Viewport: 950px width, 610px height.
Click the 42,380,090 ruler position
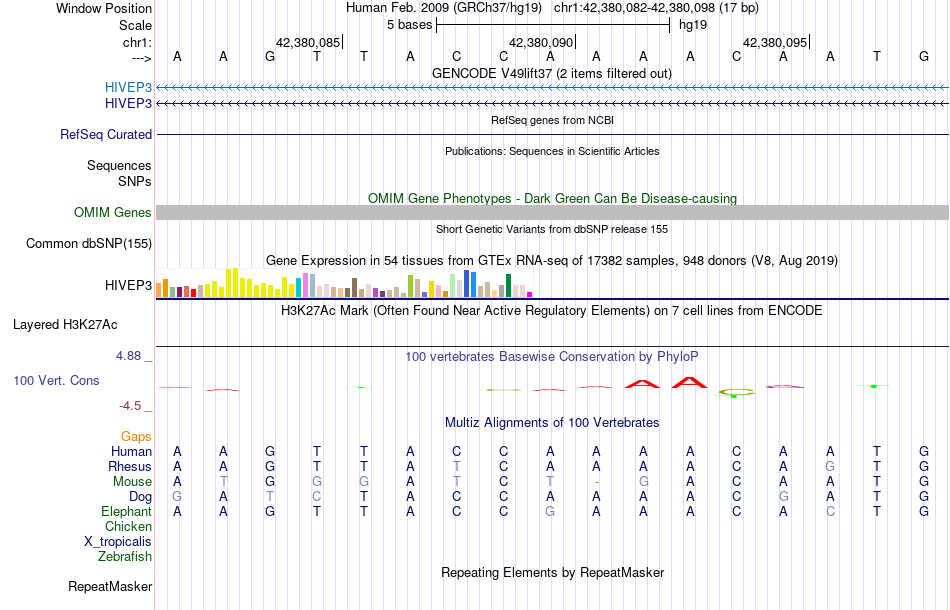pyautogui.click(x=541, y=42)
